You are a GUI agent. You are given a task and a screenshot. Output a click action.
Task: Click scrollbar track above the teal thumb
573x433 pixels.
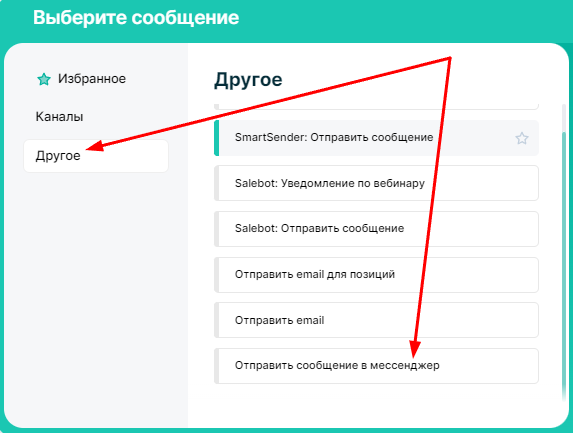(x=564, y=118)
